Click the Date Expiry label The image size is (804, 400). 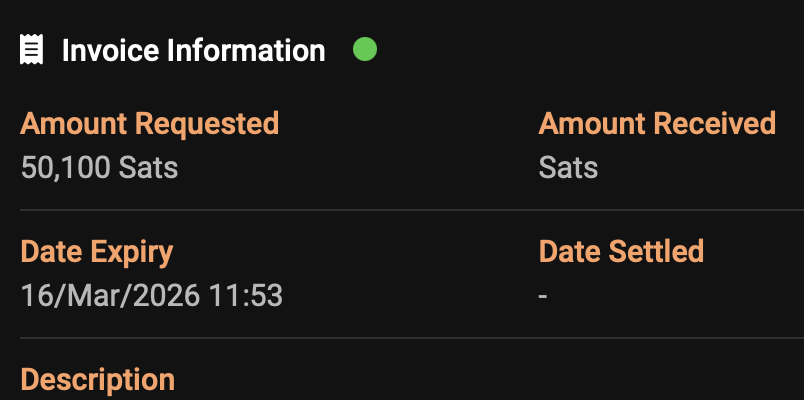tap(97, 251)
